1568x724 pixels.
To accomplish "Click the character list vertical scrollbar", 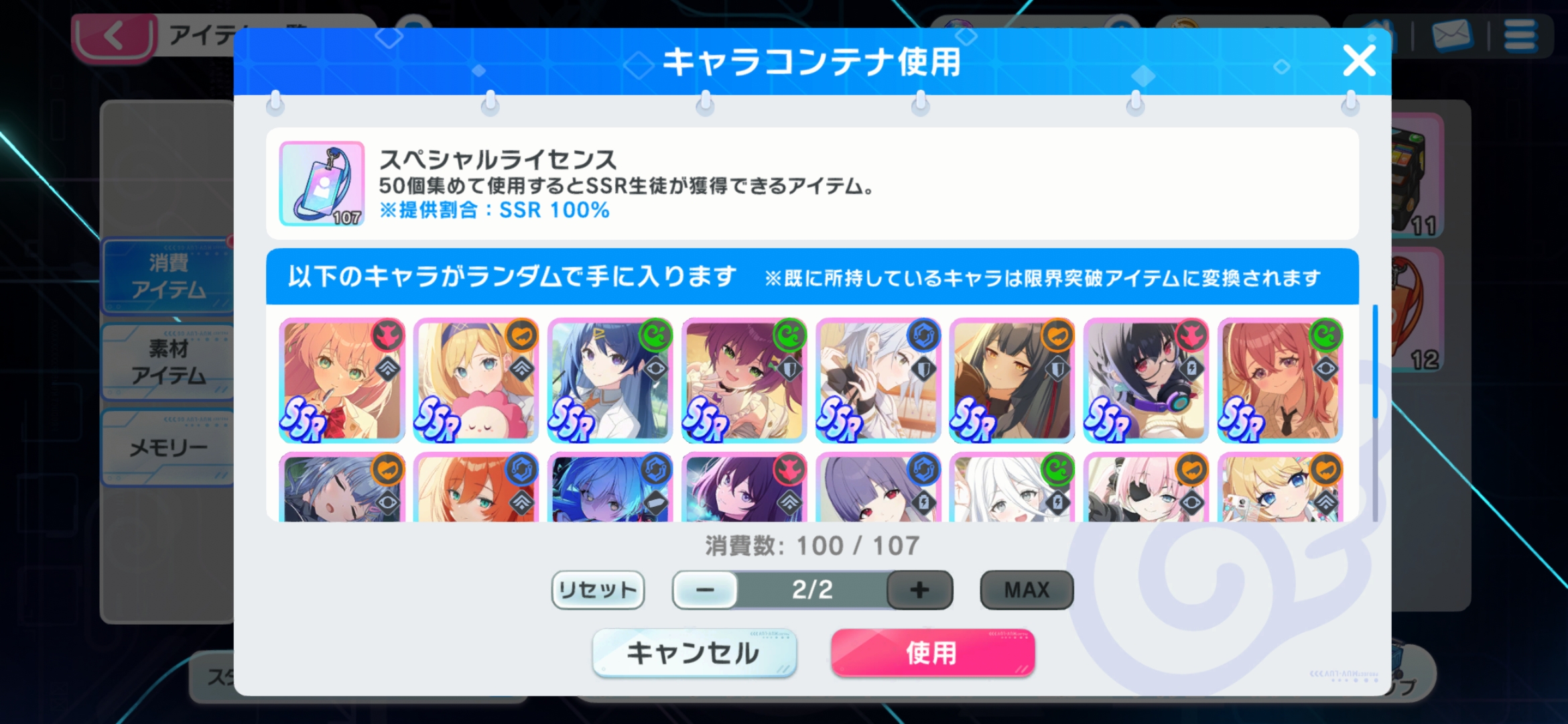I will coord(1375,413).
